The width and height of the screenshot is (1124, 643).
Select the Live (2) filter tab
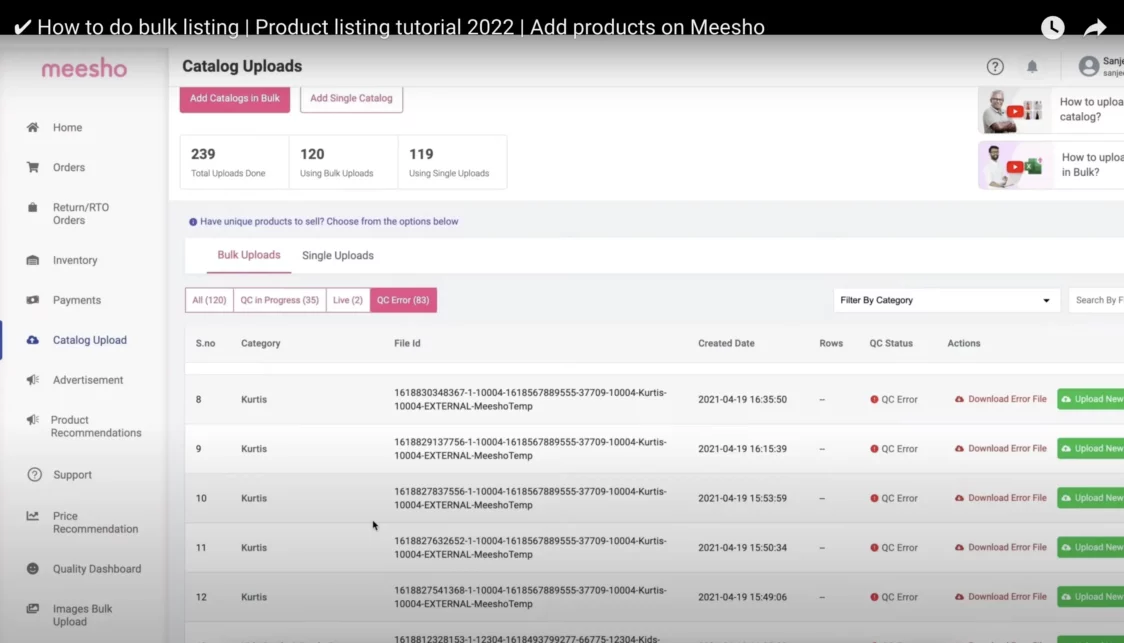[348, 300]
